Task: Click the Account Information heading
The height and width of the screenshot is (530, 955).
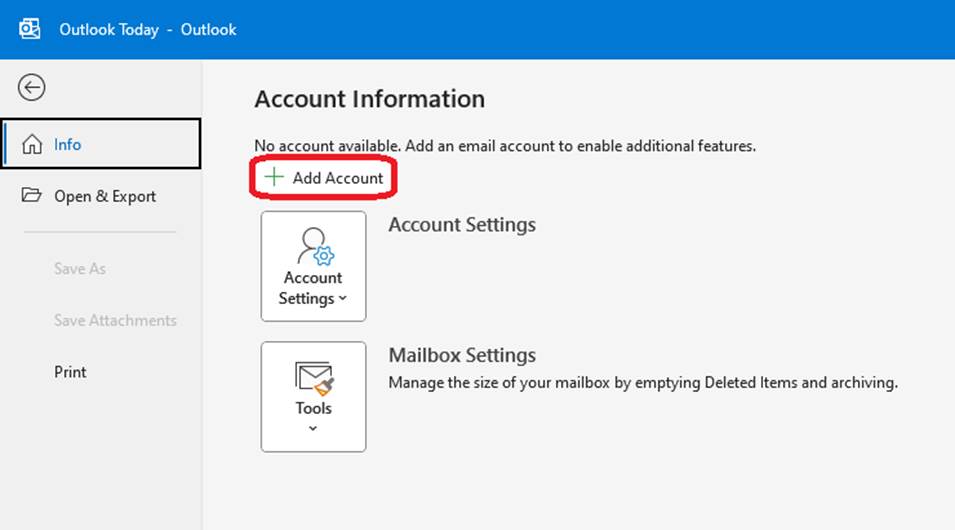Action: coord(370,99)
